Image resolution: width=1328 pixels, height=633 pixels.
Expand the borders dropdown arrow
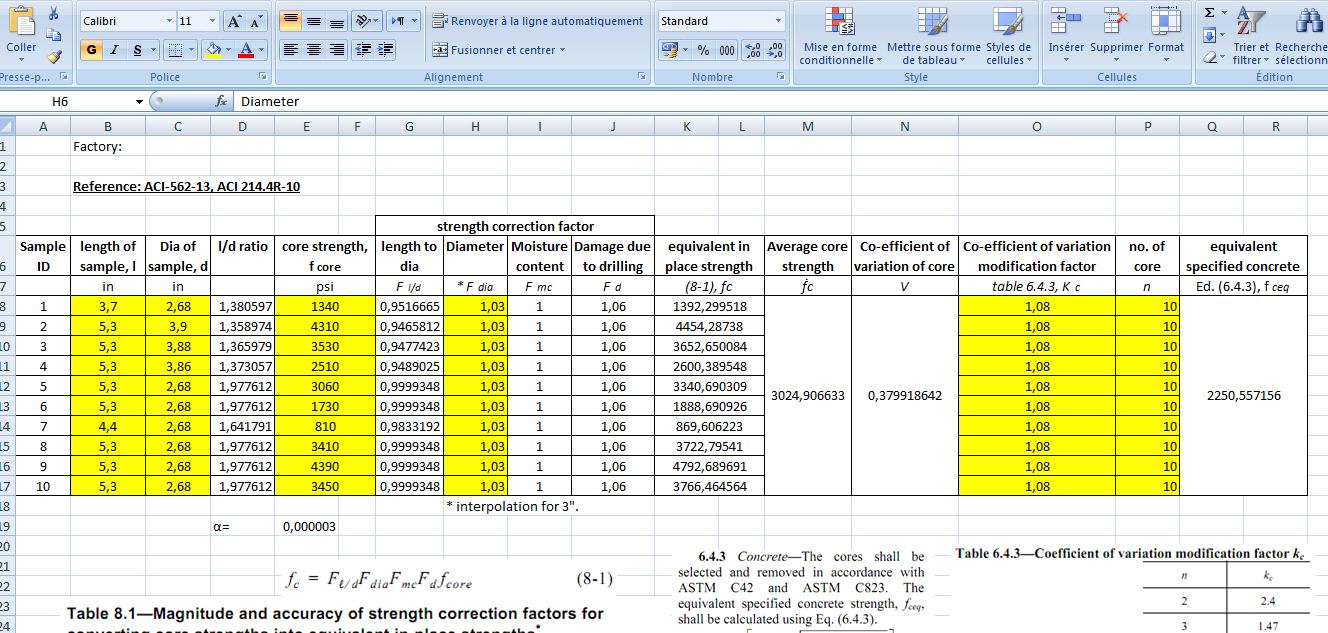[x=190, y=50]
